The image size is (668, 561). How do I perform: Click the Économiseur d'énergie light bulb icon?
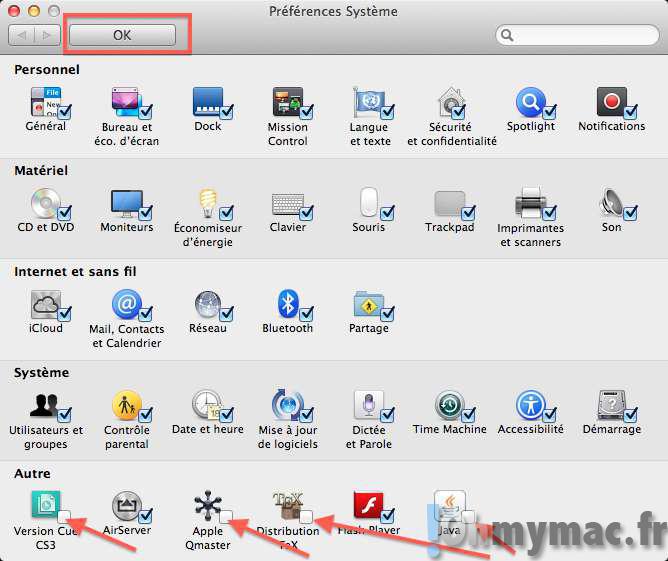tap(207, 203)
